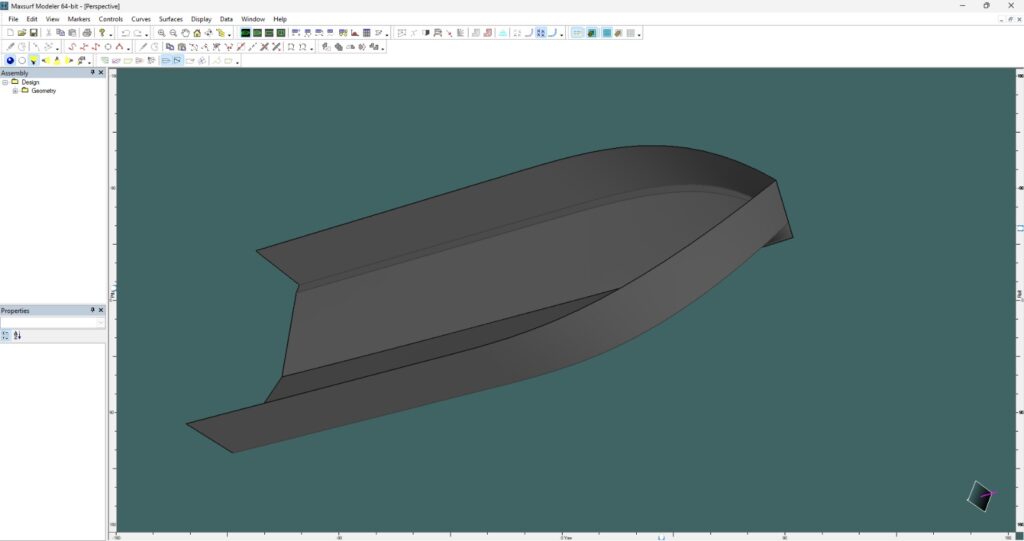Click the Zoom in magnifier icon

[161, 33]
